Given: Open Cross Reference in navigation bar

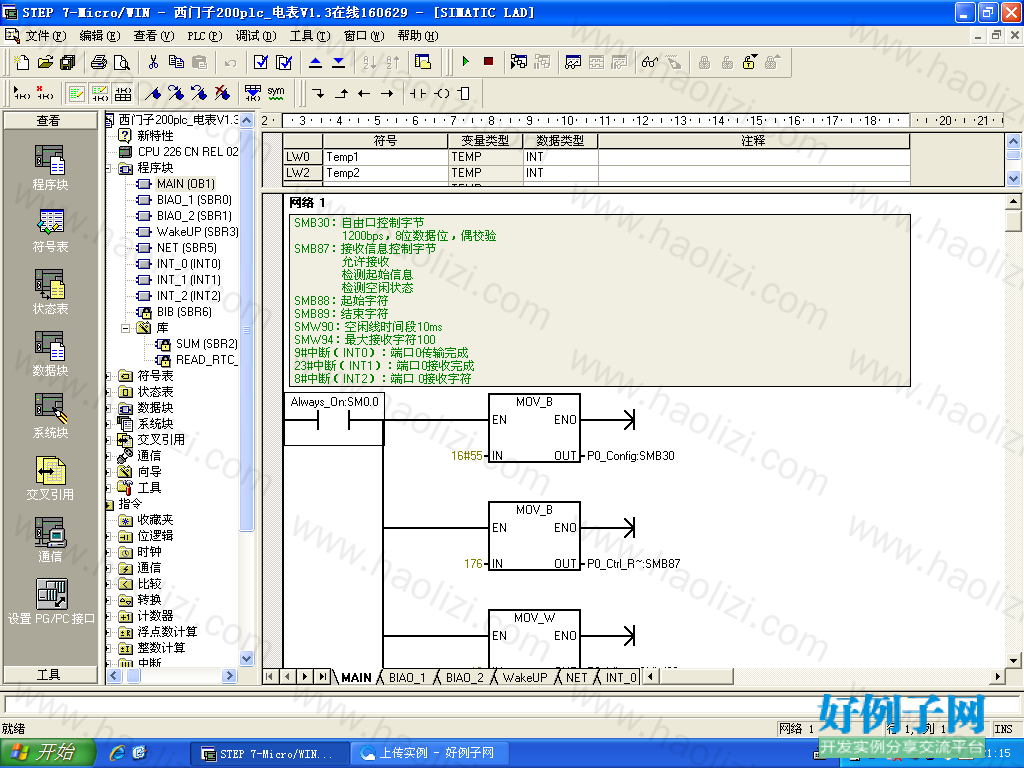Looking at the screenshot, I should [x=50, y=478].
